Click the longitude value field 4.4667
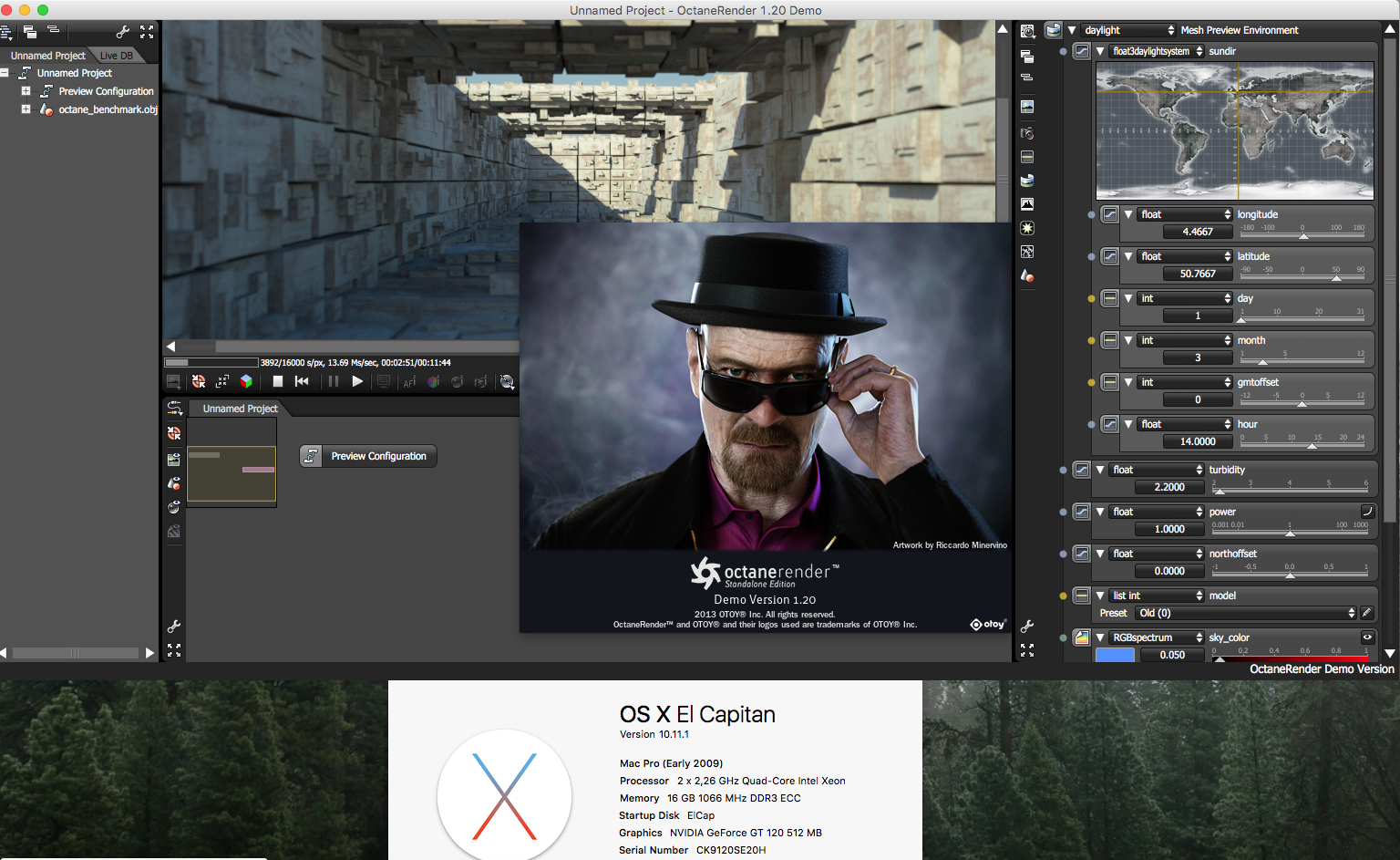 pos(1198,232)
